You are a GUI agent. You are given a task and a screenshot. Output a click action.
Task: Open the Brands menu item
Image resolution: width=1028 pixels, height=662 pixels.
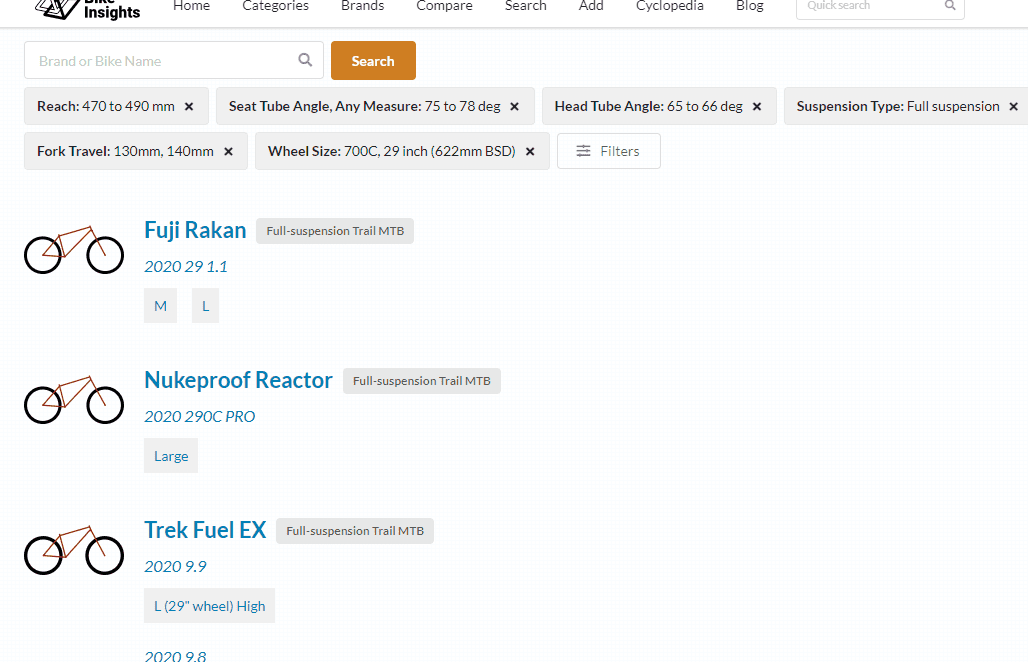point(363,6)
